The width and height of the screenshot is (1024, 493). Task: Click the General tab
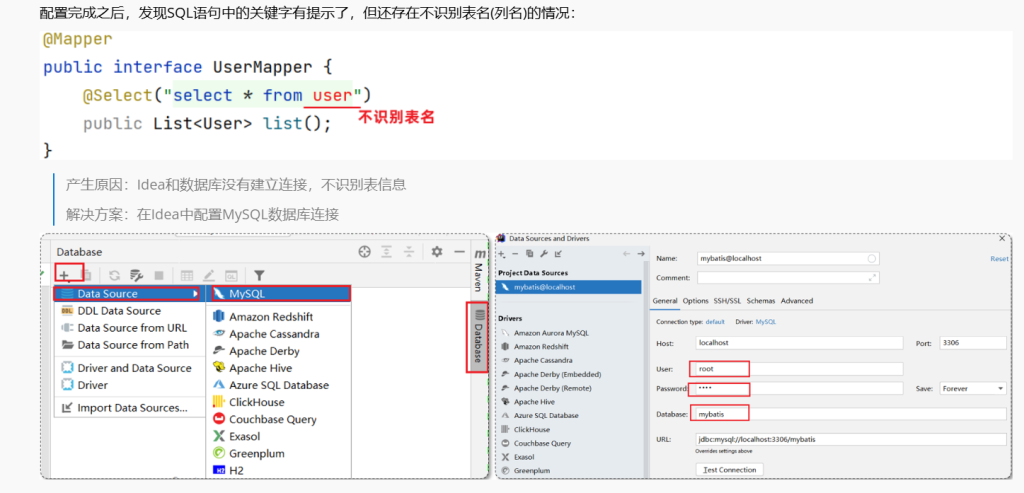click(x=666, y=300)
